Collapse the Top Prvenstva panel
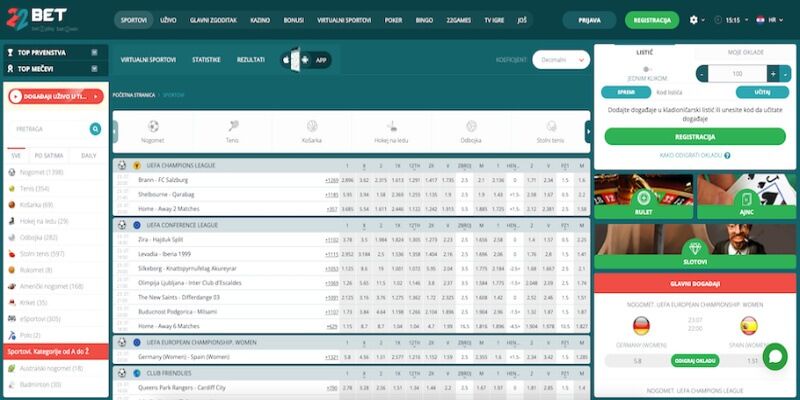Screen dimensions: 800x400 tap(94, 53)
